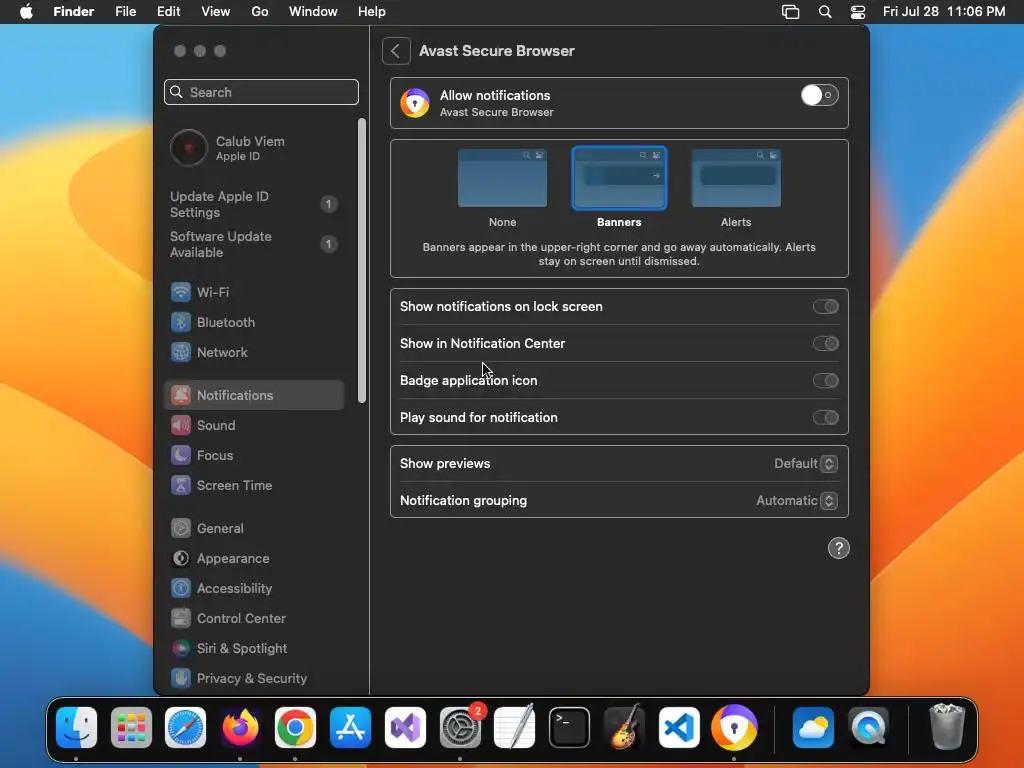Screen dimensions: 1024x768
Task: Open the View menu
Action: coord(216,12)
